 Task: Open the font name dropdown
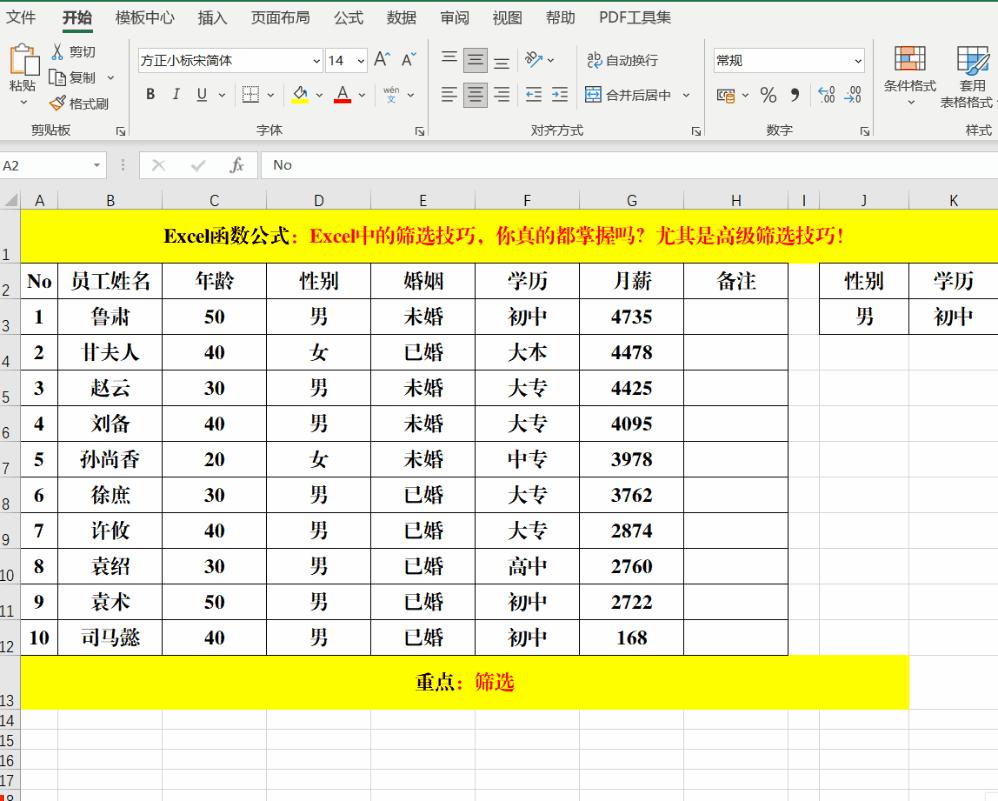(x=316, y=61)
